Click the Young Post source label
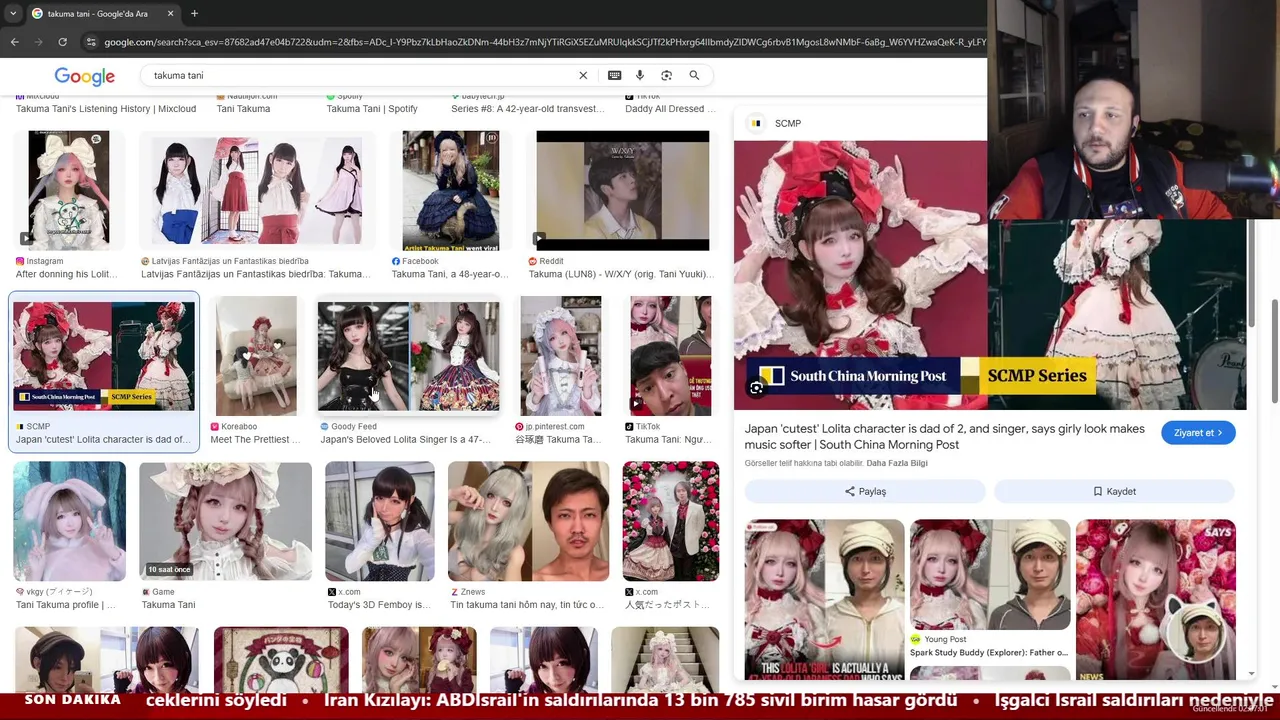The image size is (1280, 720). click(x=945, y=639)
